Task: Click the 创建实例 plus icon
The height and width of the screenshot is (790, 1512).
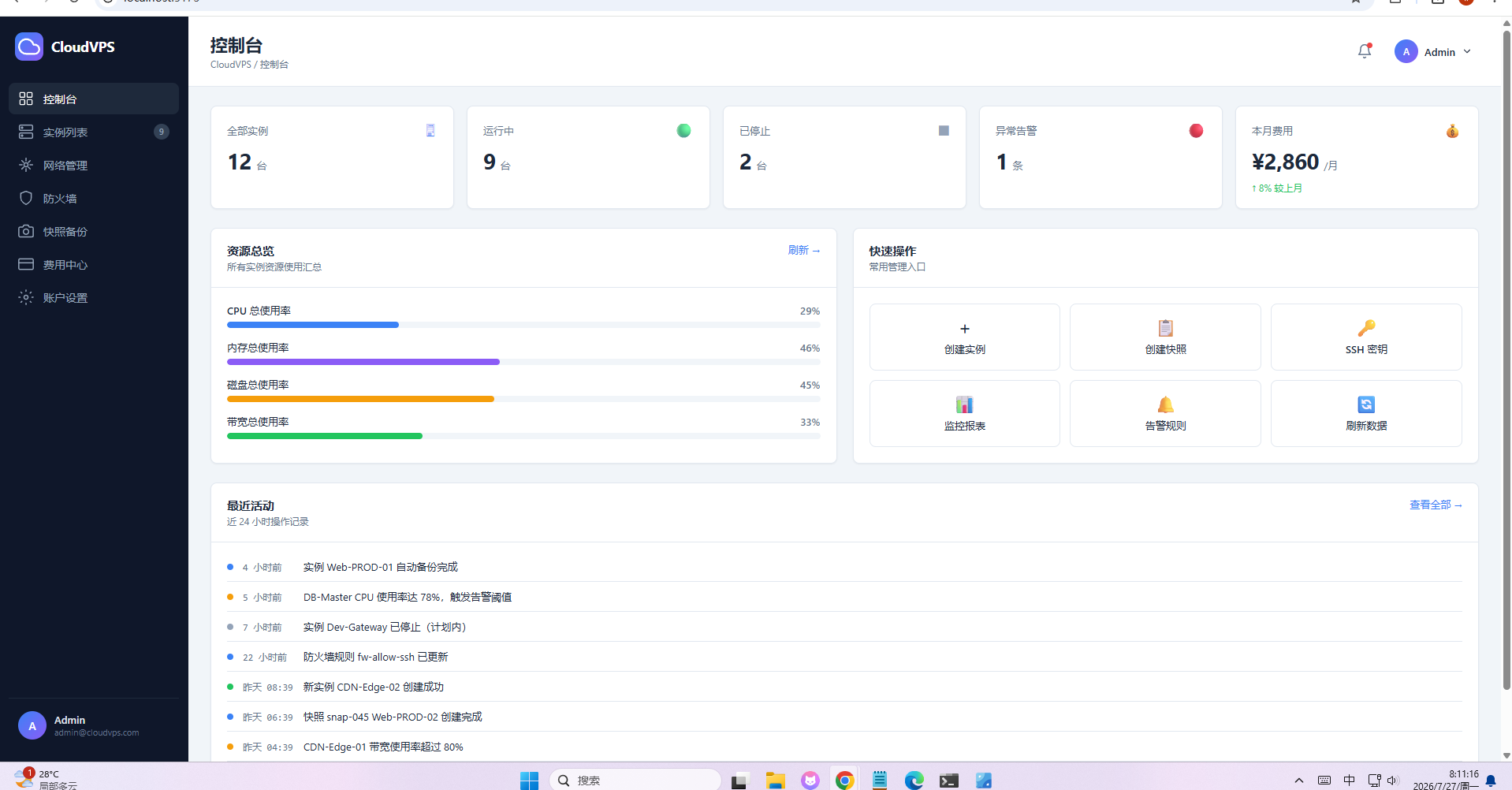Action: pos(964,329)
